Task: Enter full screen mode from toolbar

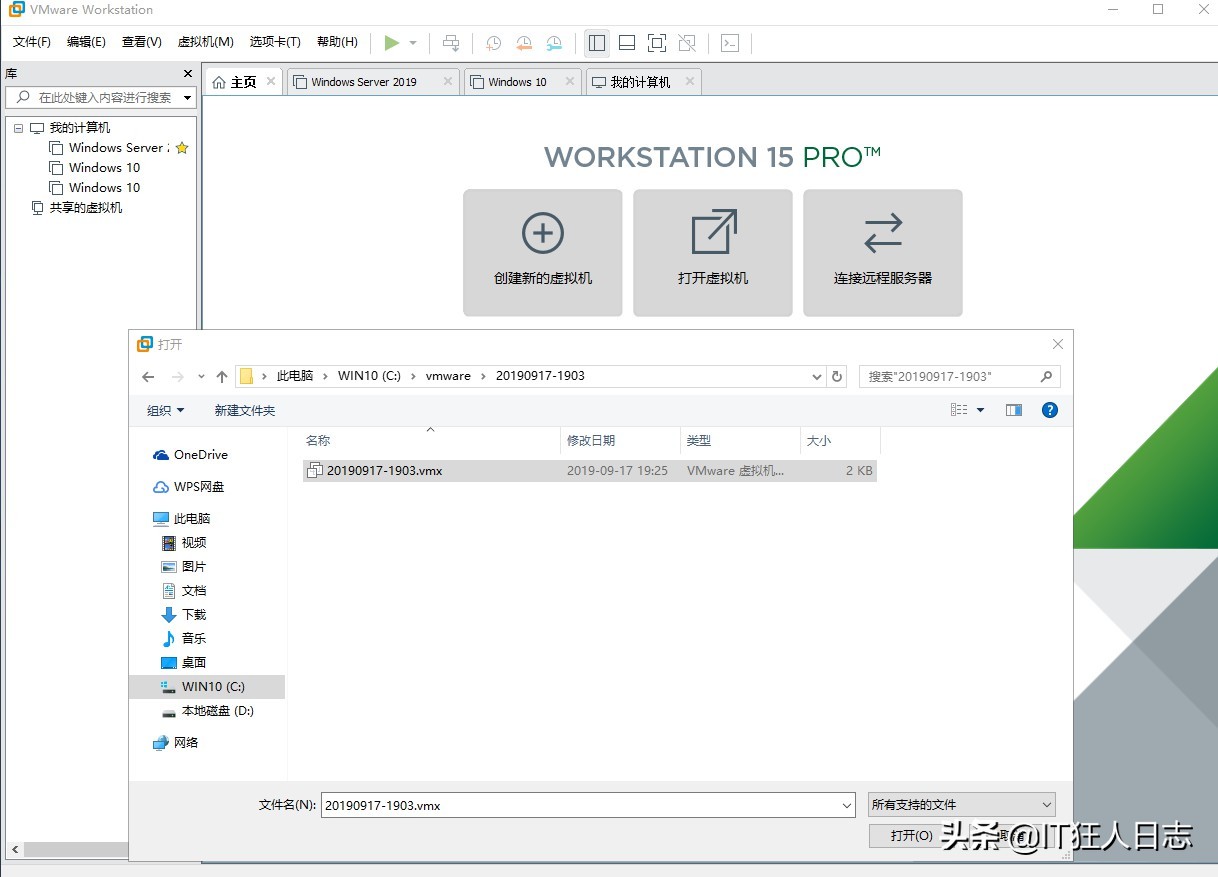Action: coord(656,43)
